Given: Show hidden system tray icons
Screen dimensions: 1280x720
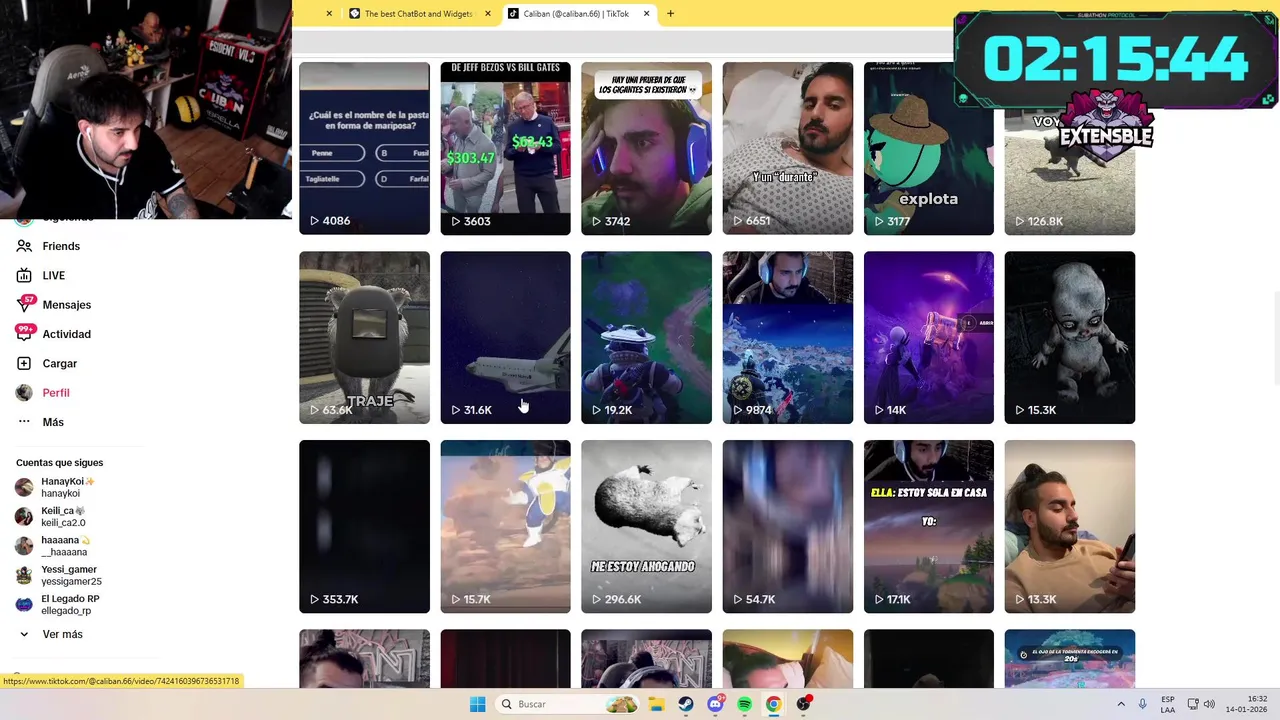Looking at the screenshot, I should tap(1121, 704).
